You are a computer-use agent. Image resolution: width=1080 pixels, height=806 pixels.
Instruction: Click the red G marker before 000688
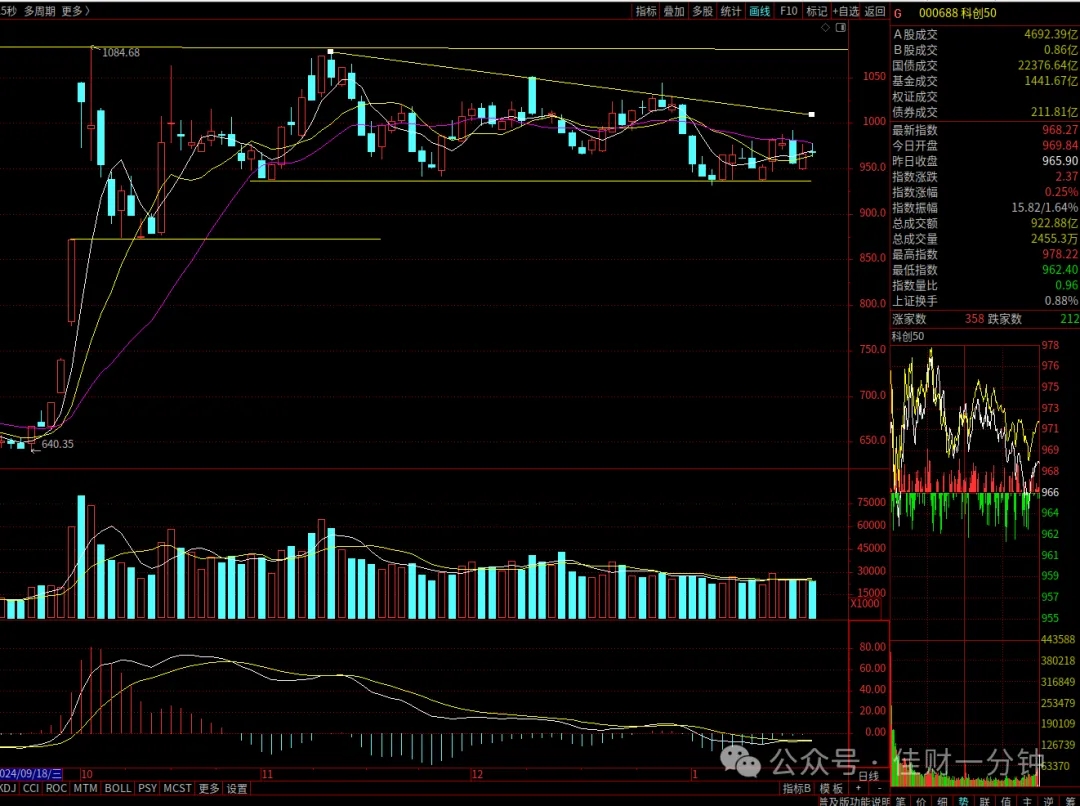click(x=897, y=13)
